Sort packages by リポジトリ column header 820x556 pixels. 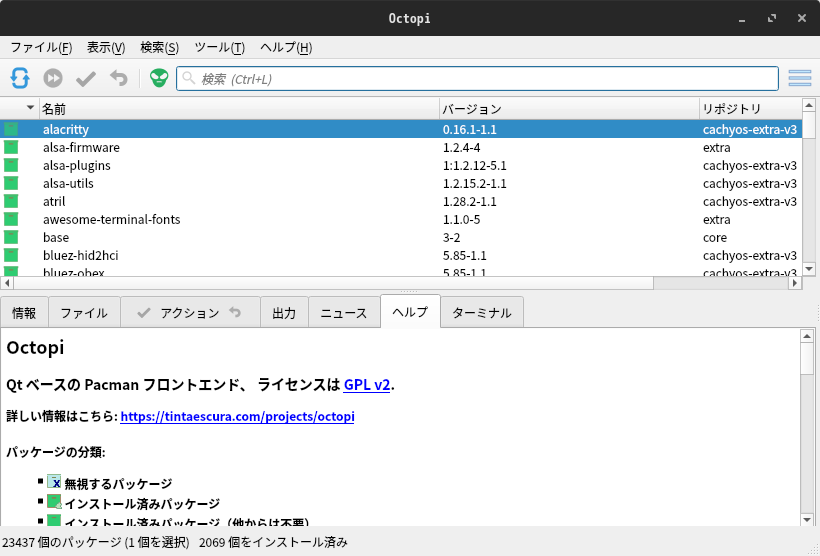[x=750, y=108]
